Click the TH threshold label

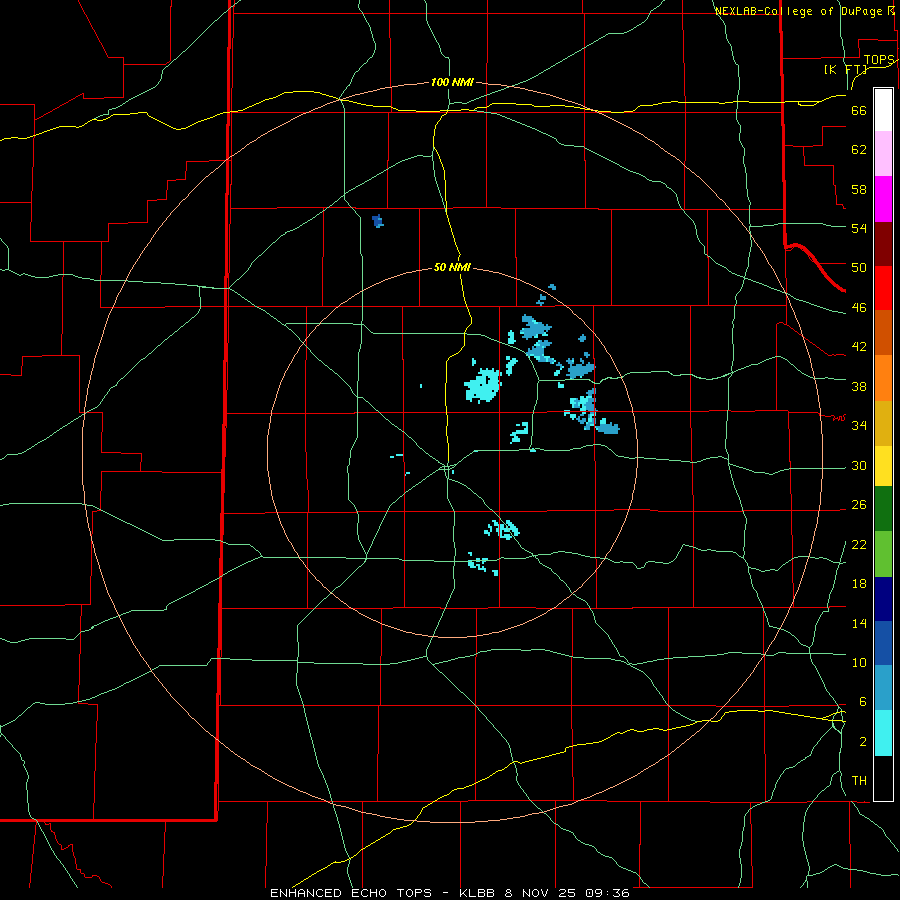coord(859,781)
